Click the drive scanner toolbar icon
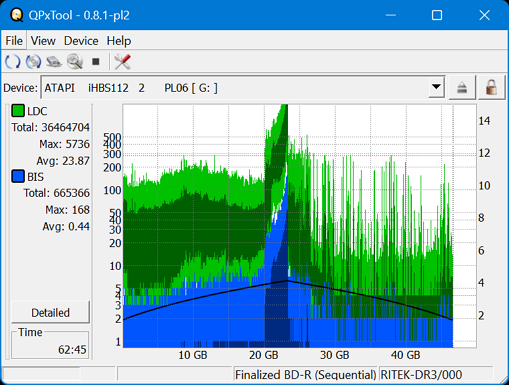 54,62
